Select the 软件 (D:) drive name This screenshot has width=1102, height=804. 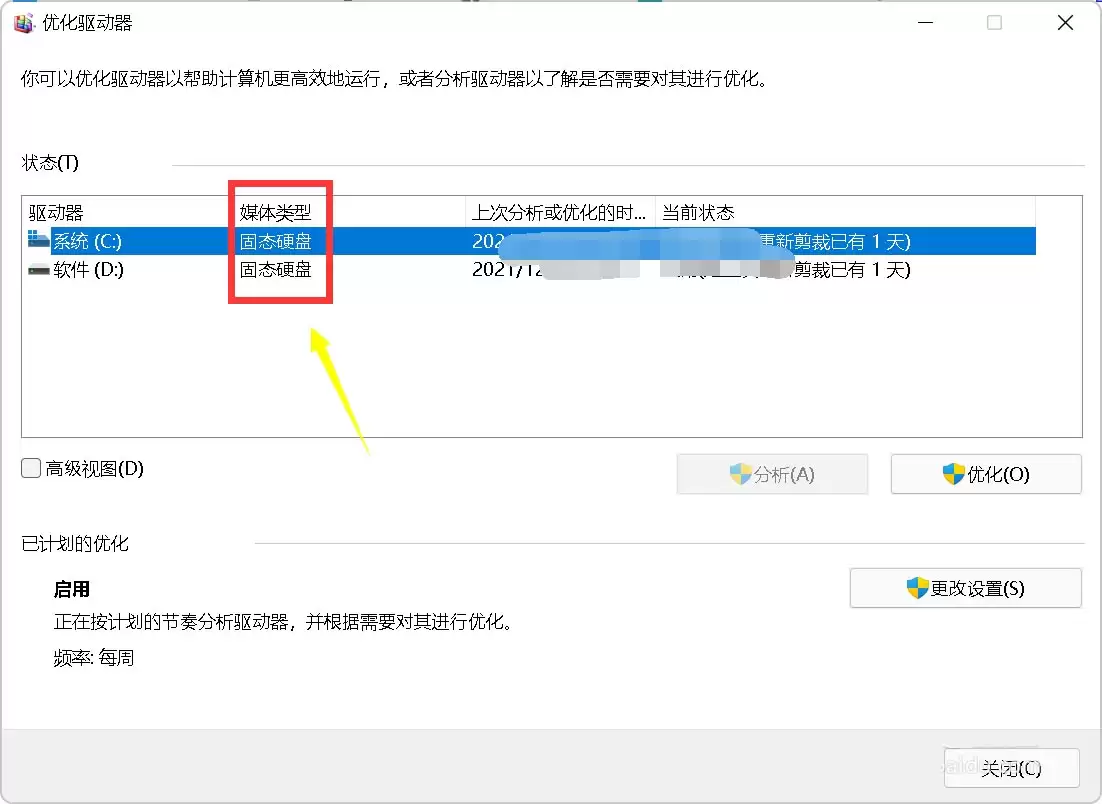(88, 270)
